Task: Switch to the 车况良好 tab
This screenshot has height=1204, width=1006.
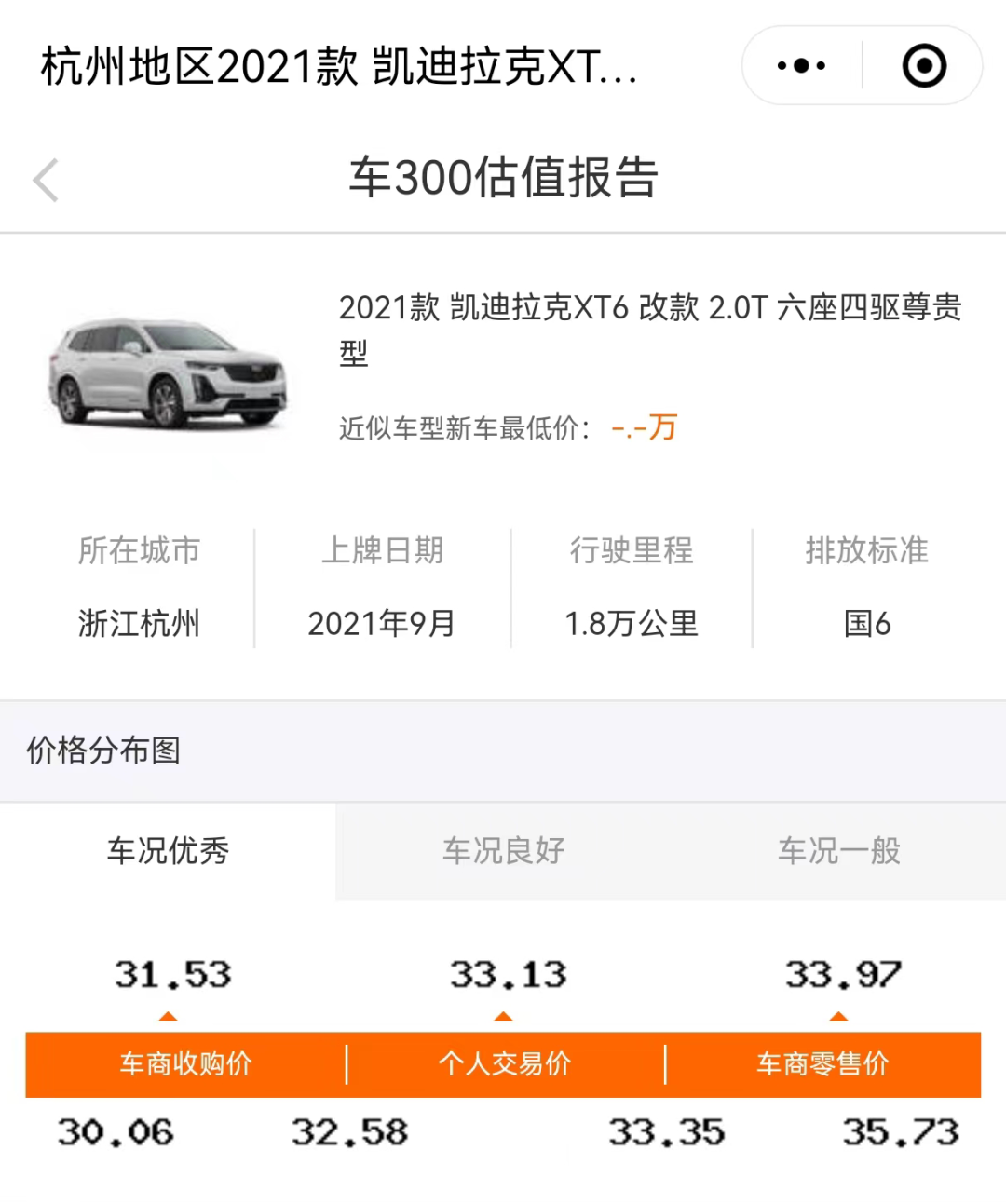Action: click(503, 850)
